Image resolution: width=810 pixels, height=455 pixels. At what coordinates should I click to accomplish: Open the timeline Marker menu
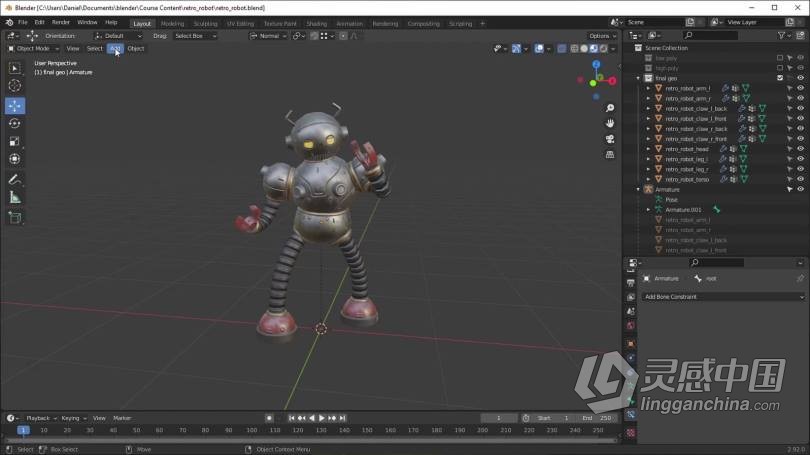pyautogui.click(x=122, y=418)
